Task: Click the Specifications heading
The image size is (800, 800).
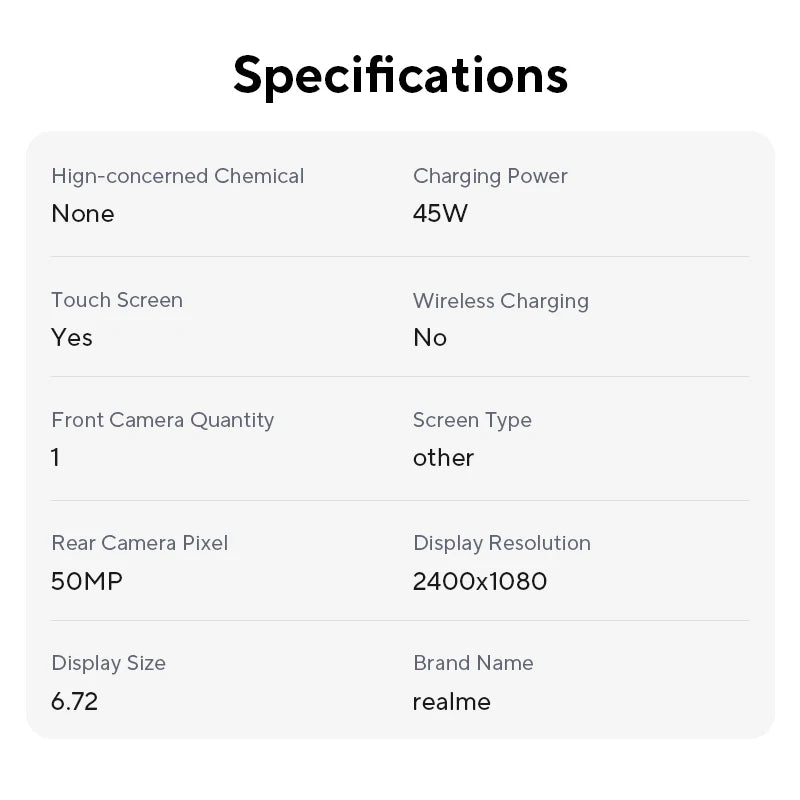Action: tap(400, 75)
